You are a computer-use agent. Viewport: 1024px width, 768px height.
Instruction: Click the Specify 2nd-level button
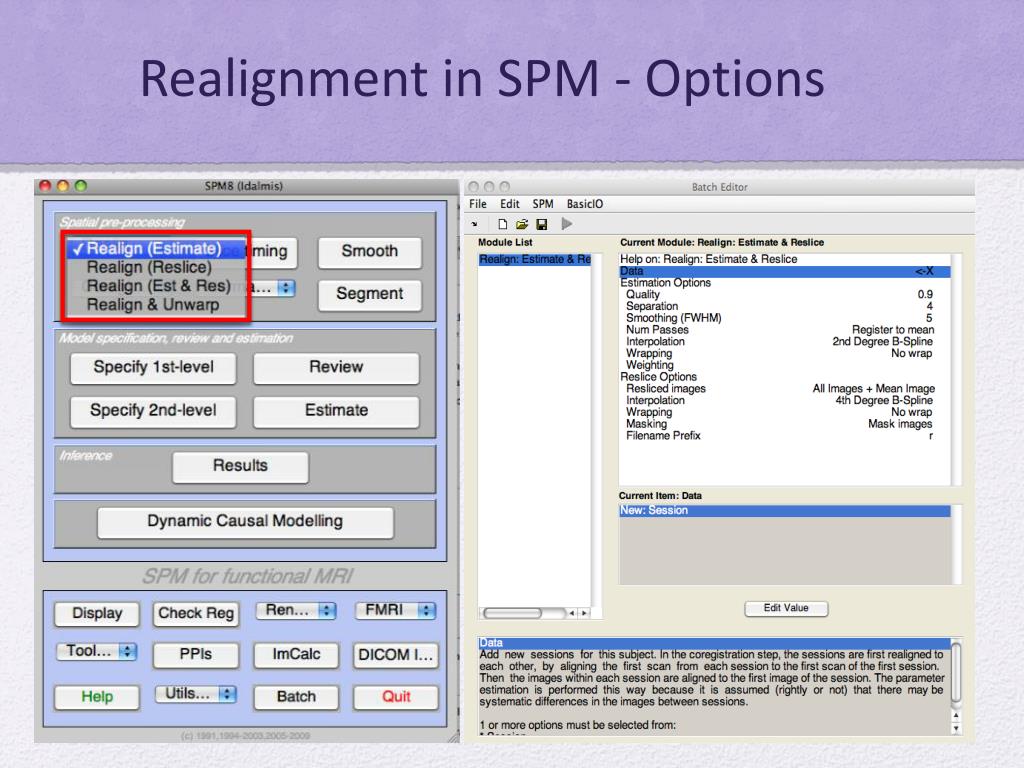point(153,411)
